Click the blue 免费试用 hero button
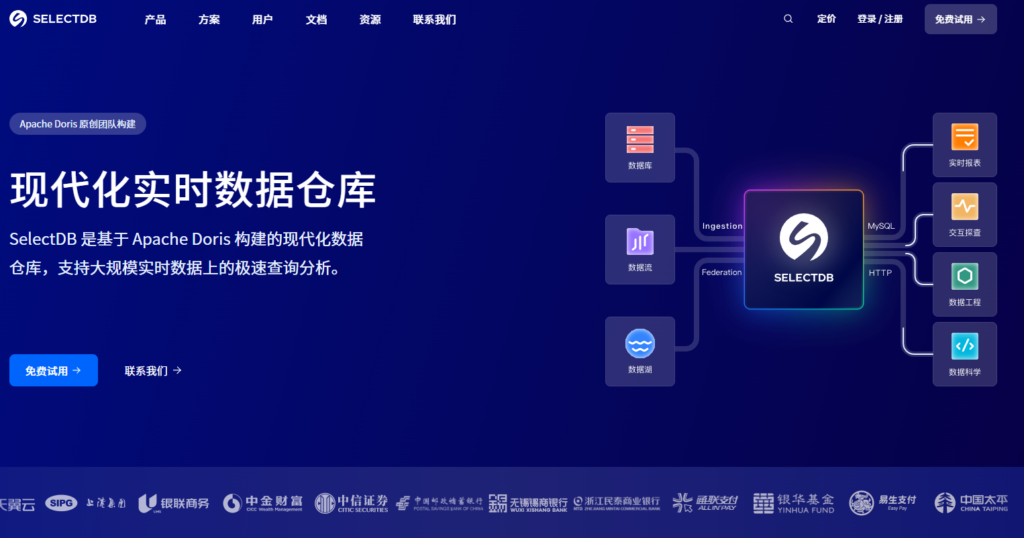The image size is (1024, 538). click(53, 370)
